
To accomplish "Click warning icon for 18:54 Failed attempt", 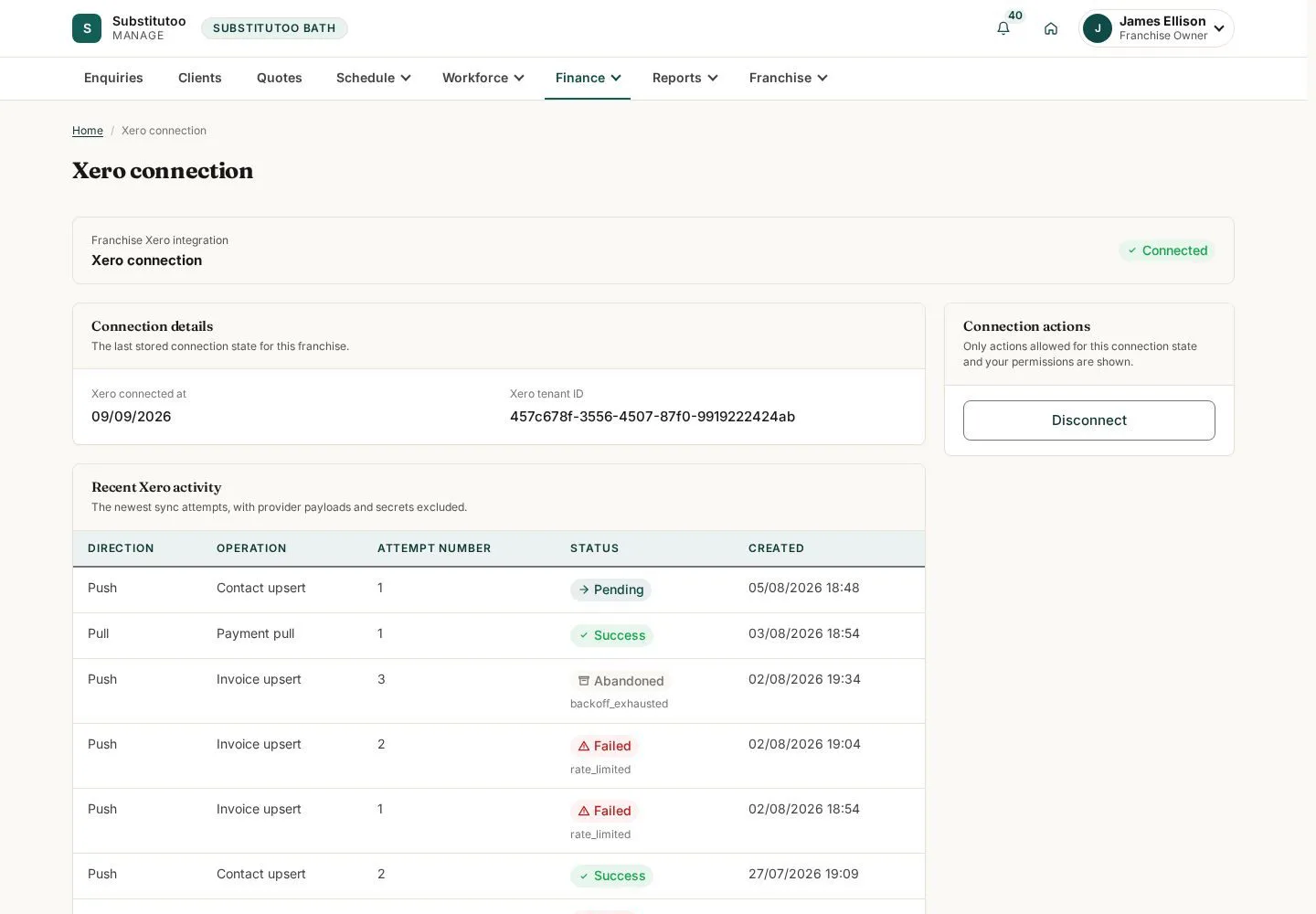I will 584,811.
